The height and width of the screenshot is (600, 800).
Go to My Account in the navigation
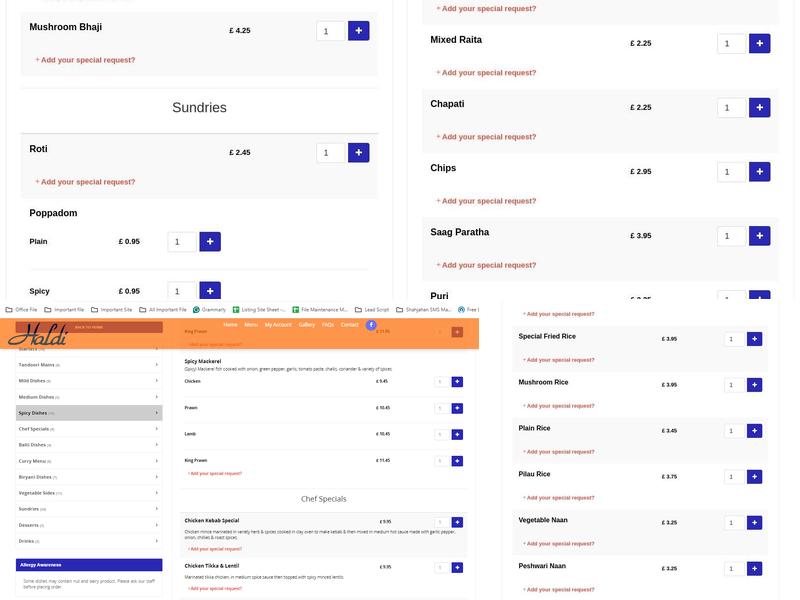[x=278, y=325]
